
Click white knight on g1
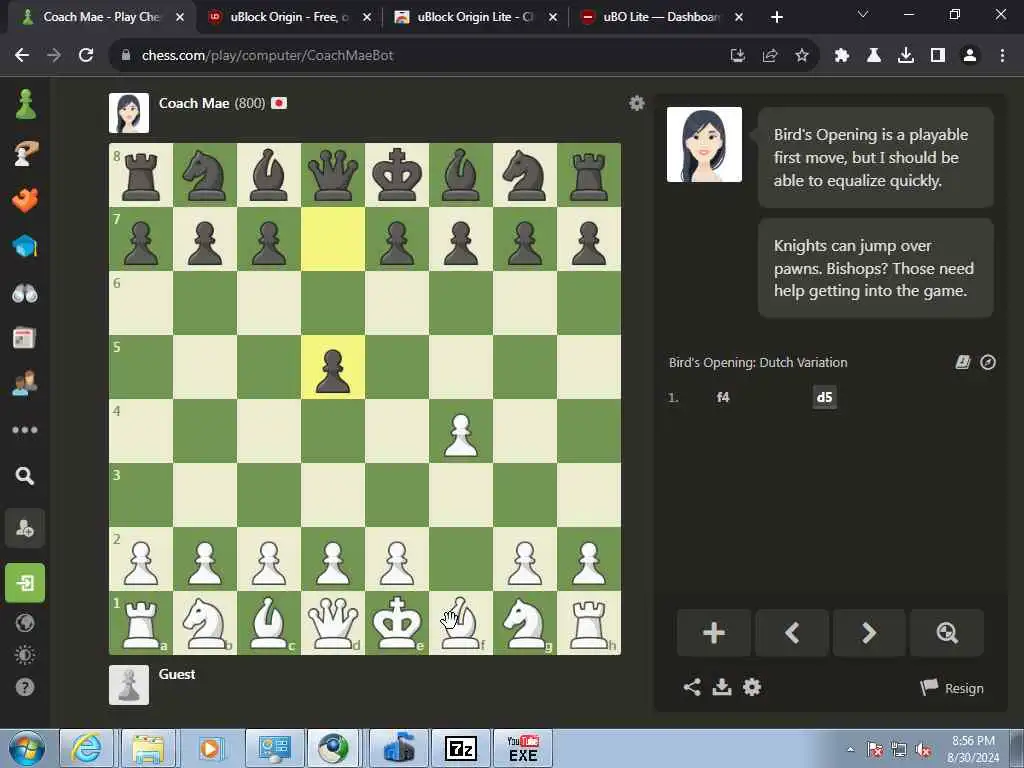tap(524, 623)
